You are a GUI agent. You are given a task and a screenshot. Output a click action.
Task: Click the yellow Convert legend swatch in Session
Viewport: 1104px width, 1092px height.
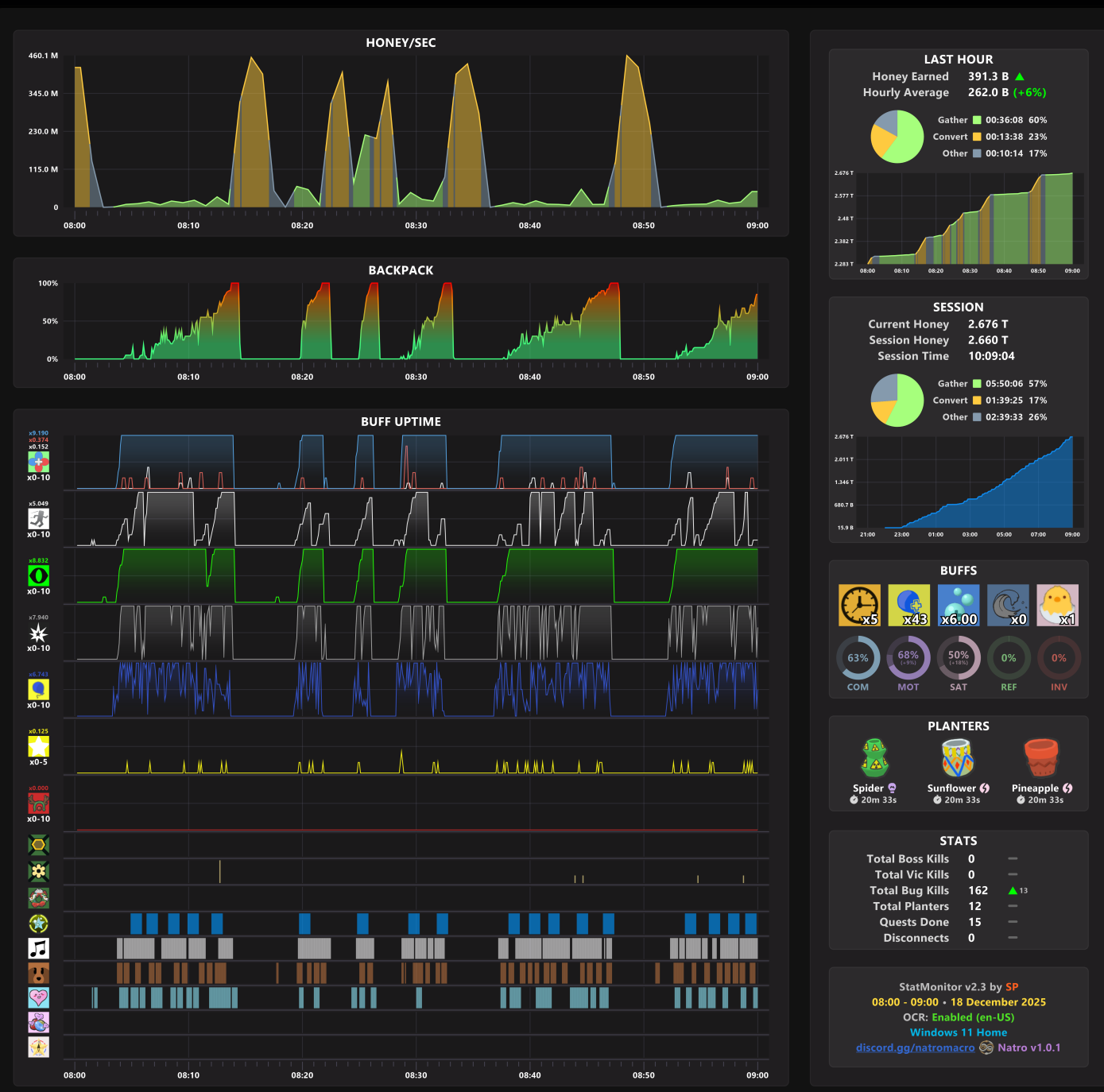[x=977, y=401]
